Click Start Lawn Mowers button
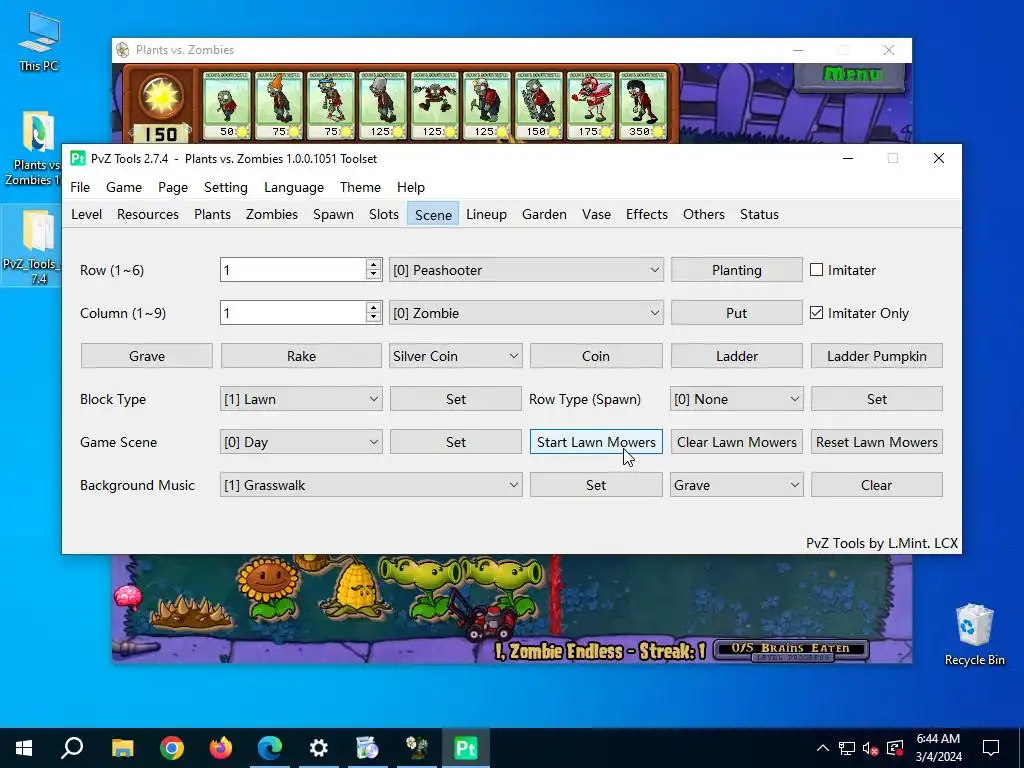Image resolution: width=1024 pixels, height=768 pixels. point(596,442)
